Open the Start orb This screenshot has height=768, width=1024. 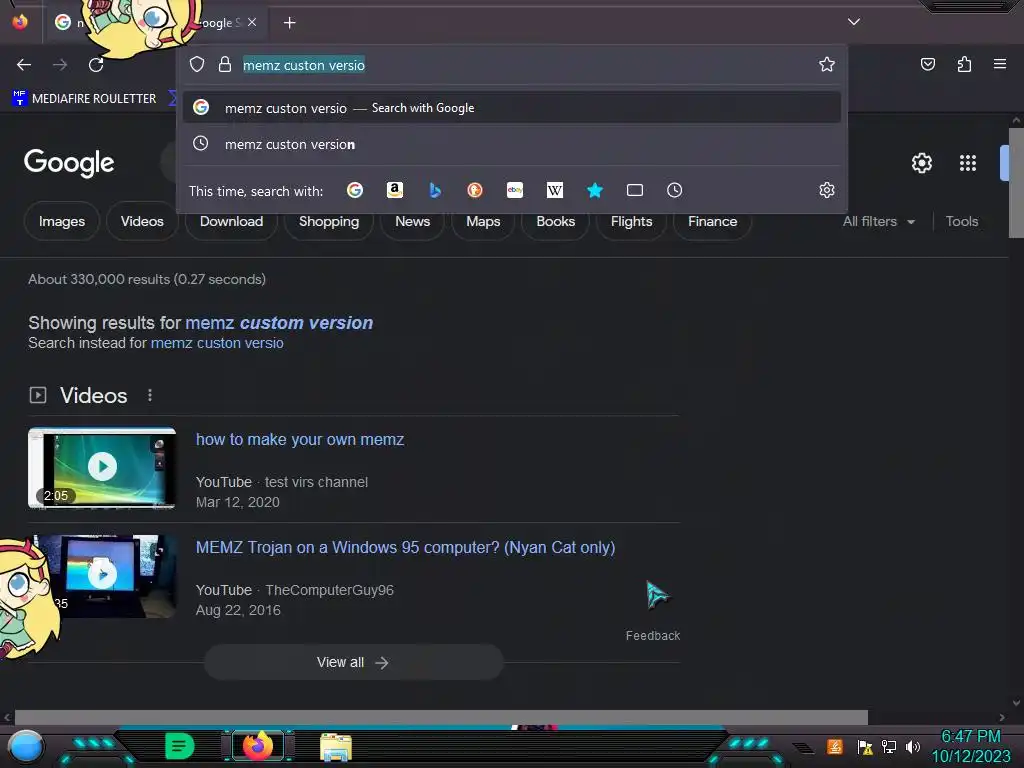[x=26, y=746]
